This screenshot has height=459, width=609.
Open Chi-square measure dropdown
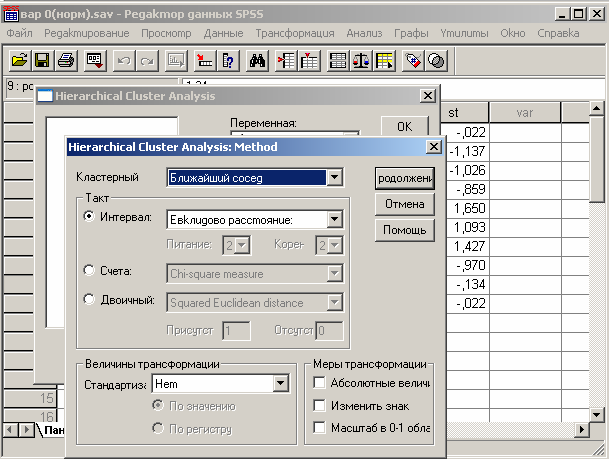click(334, 273)
